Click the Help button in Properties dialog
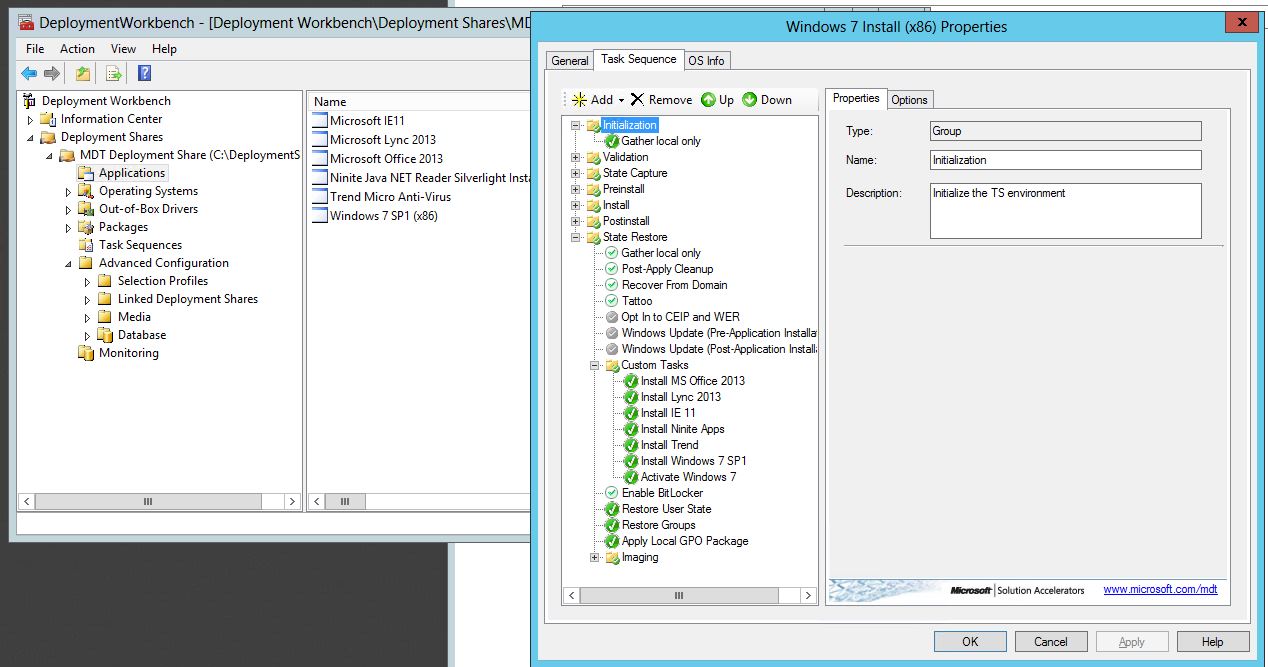Viewport: 1268px width, 667px height. point(1212,642)
